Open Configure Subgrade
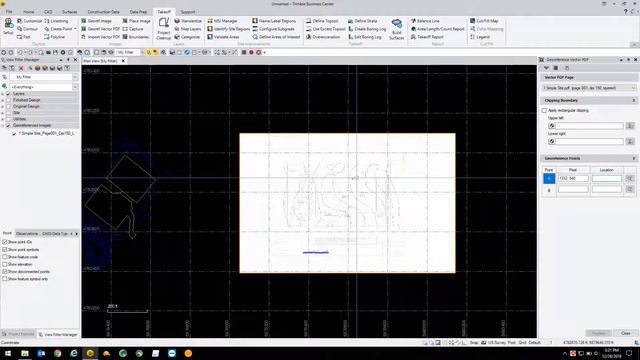The height and width of the screenshot is (360, 640). (273, 29)
